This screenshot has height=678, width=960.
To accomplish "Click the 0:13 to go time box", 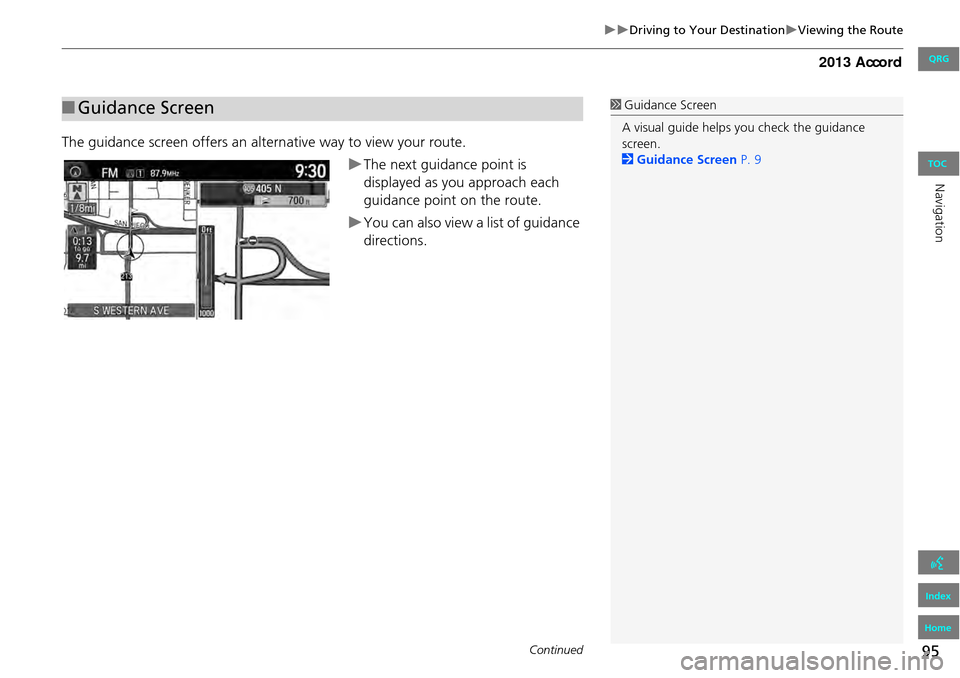I will click(x=81, y=247).
